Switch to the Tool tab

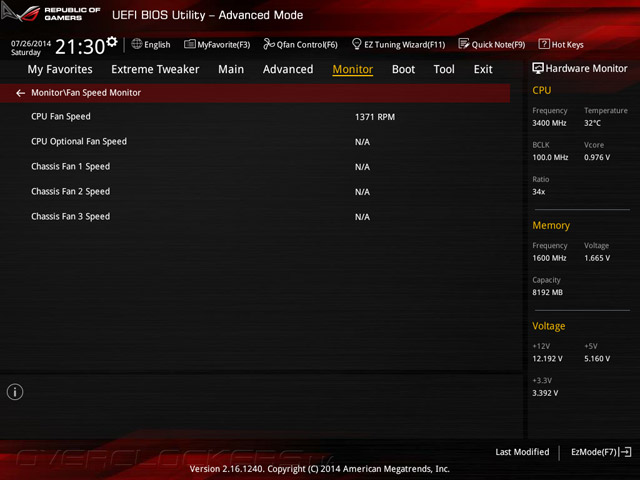click(444, 69)
